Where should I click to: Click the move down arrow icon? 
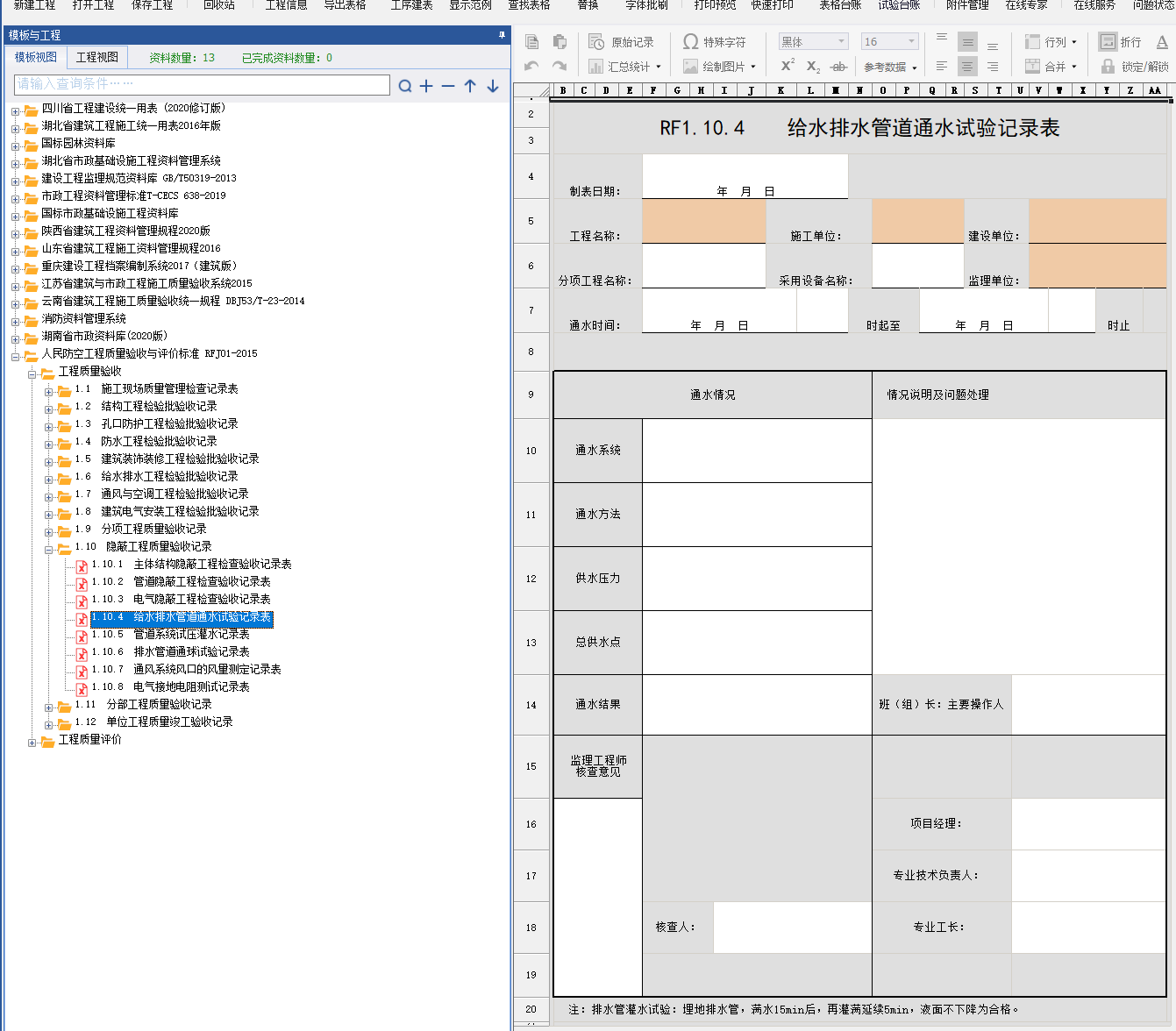[493, 86]
